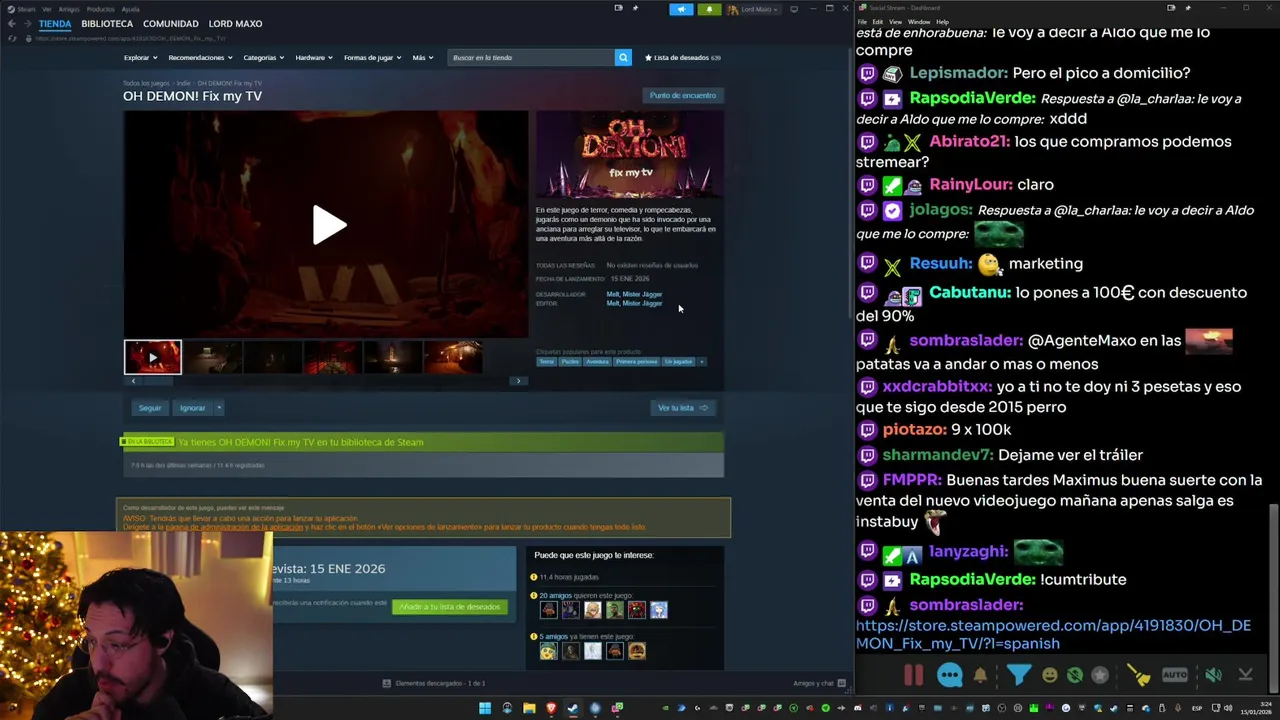Open the Más dropdown menu
This screenshot has width=1280, height=720.
point(423,57)
